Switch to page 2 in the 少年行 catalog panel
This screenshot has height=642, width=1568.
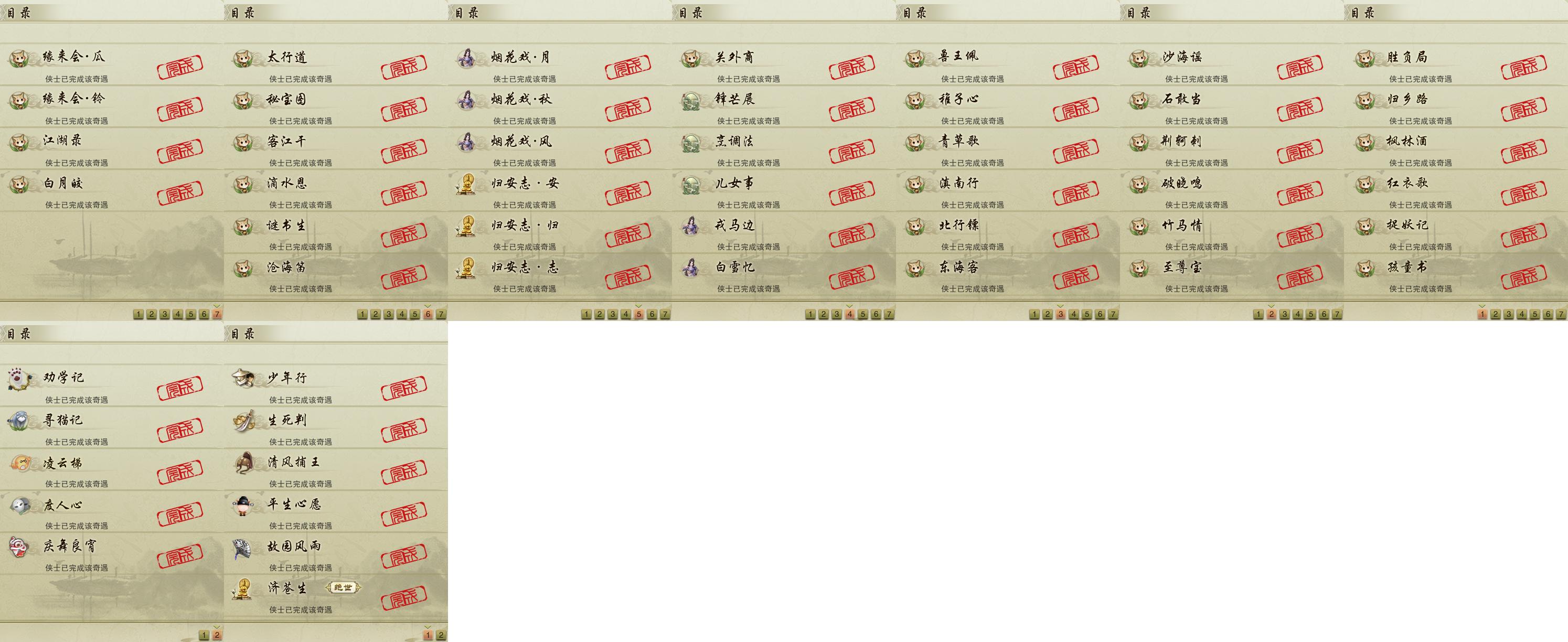(x=441, y=635)
